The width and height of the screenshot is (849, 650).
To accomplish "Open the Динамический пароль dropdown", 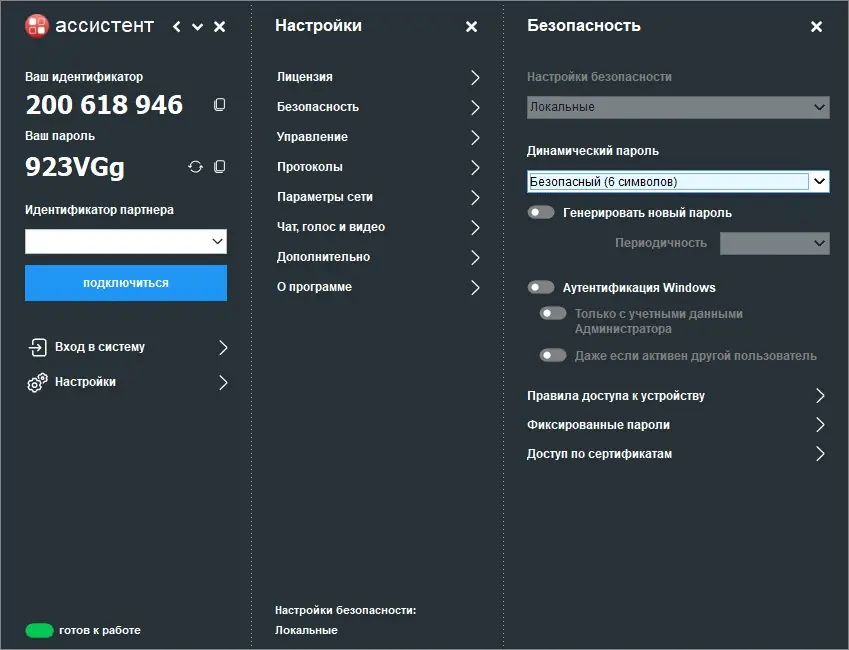I will 819,181.
